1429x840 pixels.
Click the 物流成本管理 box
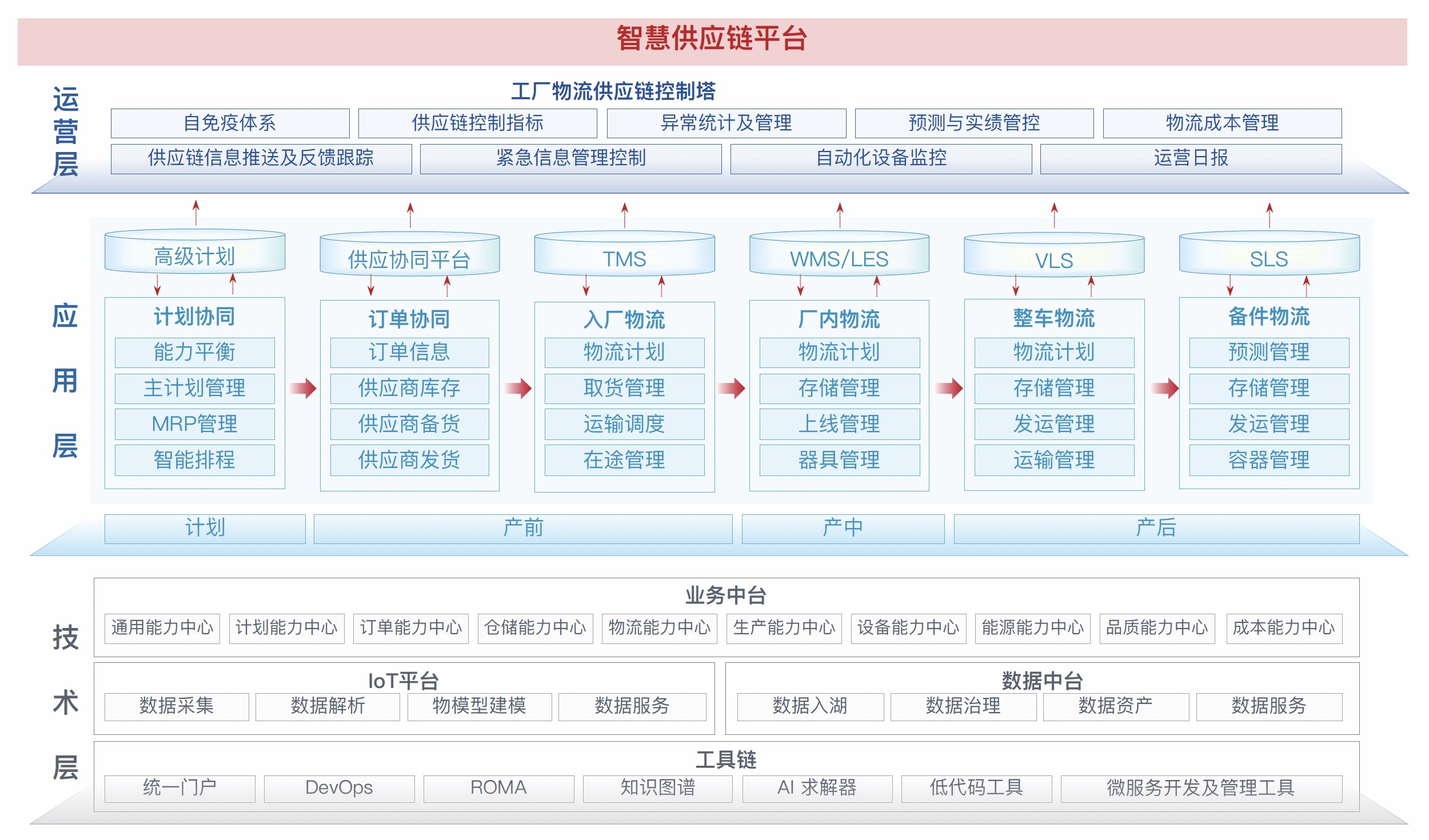[x=1222, y=123]
